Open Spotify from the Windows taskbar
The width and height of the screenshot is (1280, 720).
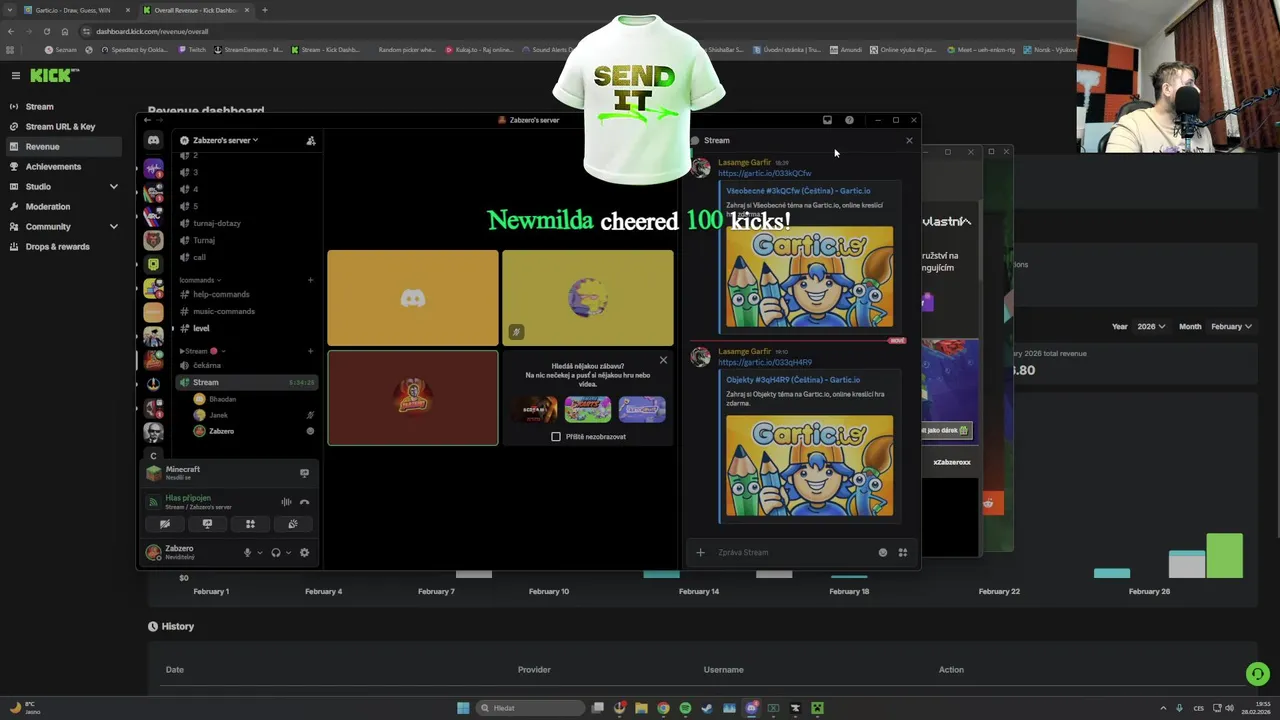685,708
